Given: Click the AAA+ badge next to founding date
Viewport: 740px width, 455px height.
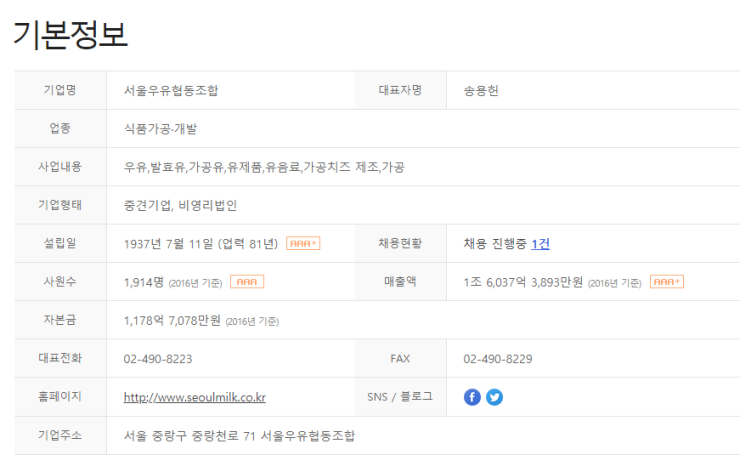Looking at the screenshot, I should pyautogui.click(x=303, y=243).
